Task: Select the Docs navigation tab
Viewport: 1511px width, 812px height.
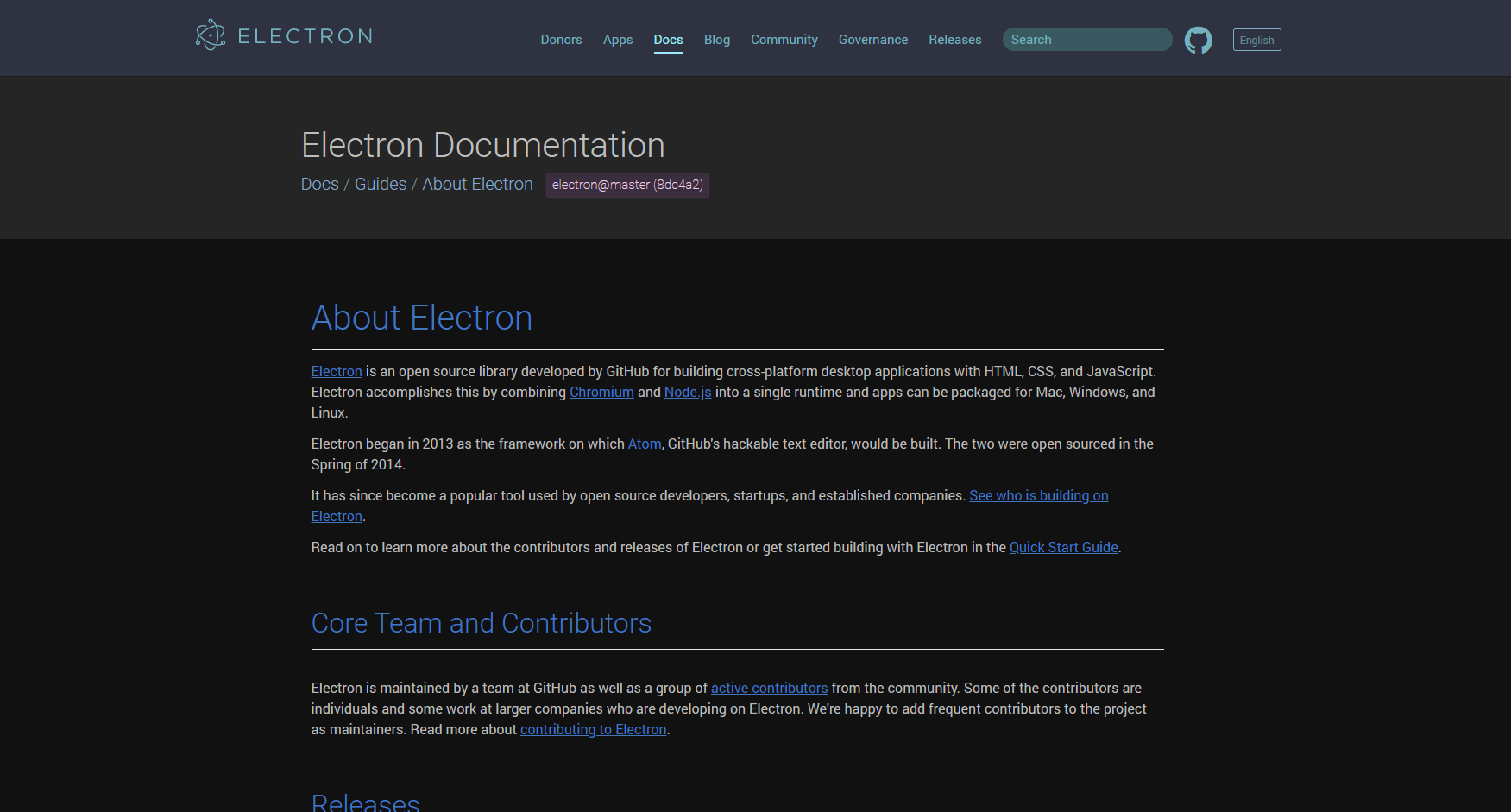Action: 668,40
